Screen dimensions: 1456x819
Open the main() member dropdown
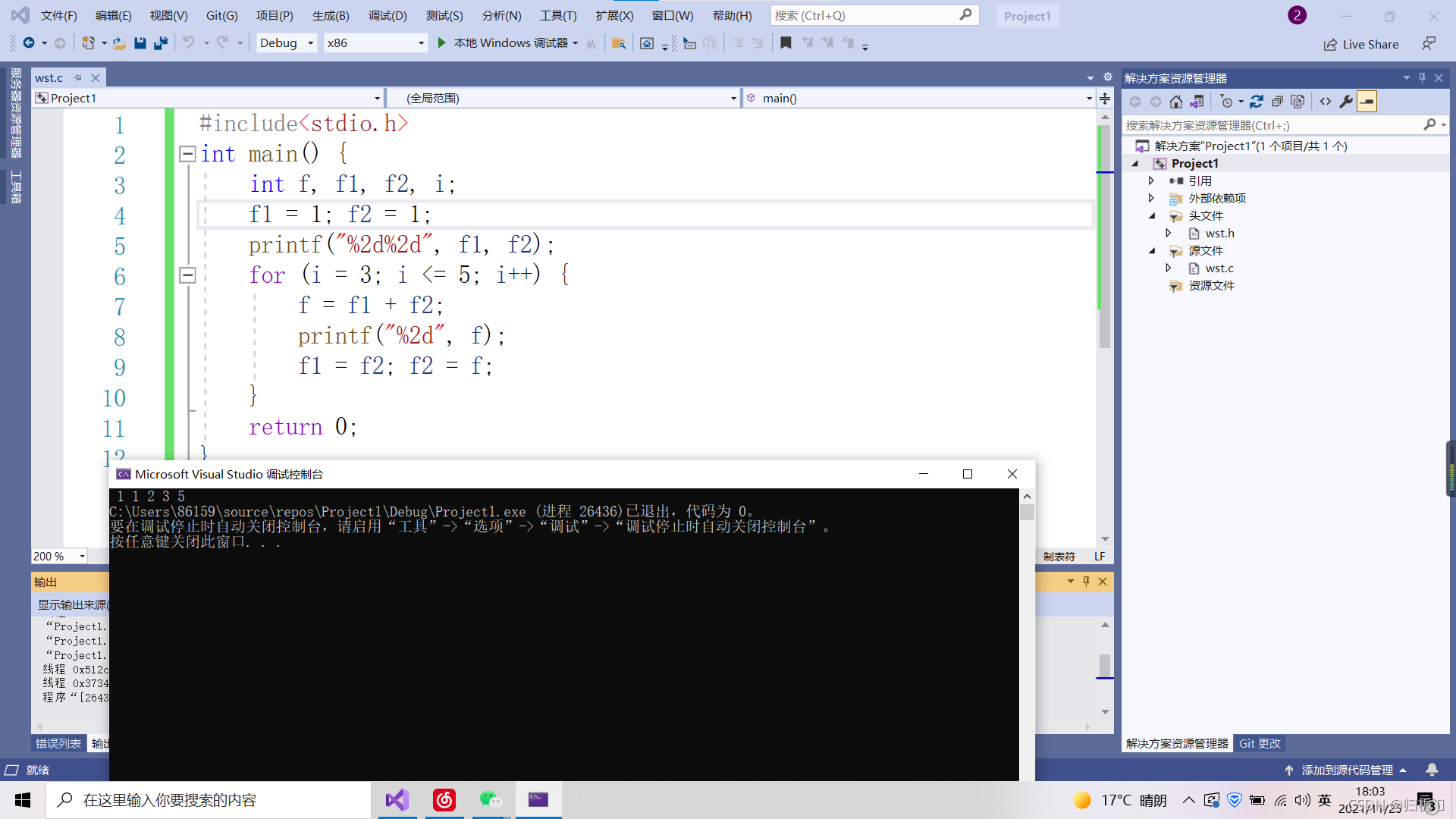coord(918,98)
